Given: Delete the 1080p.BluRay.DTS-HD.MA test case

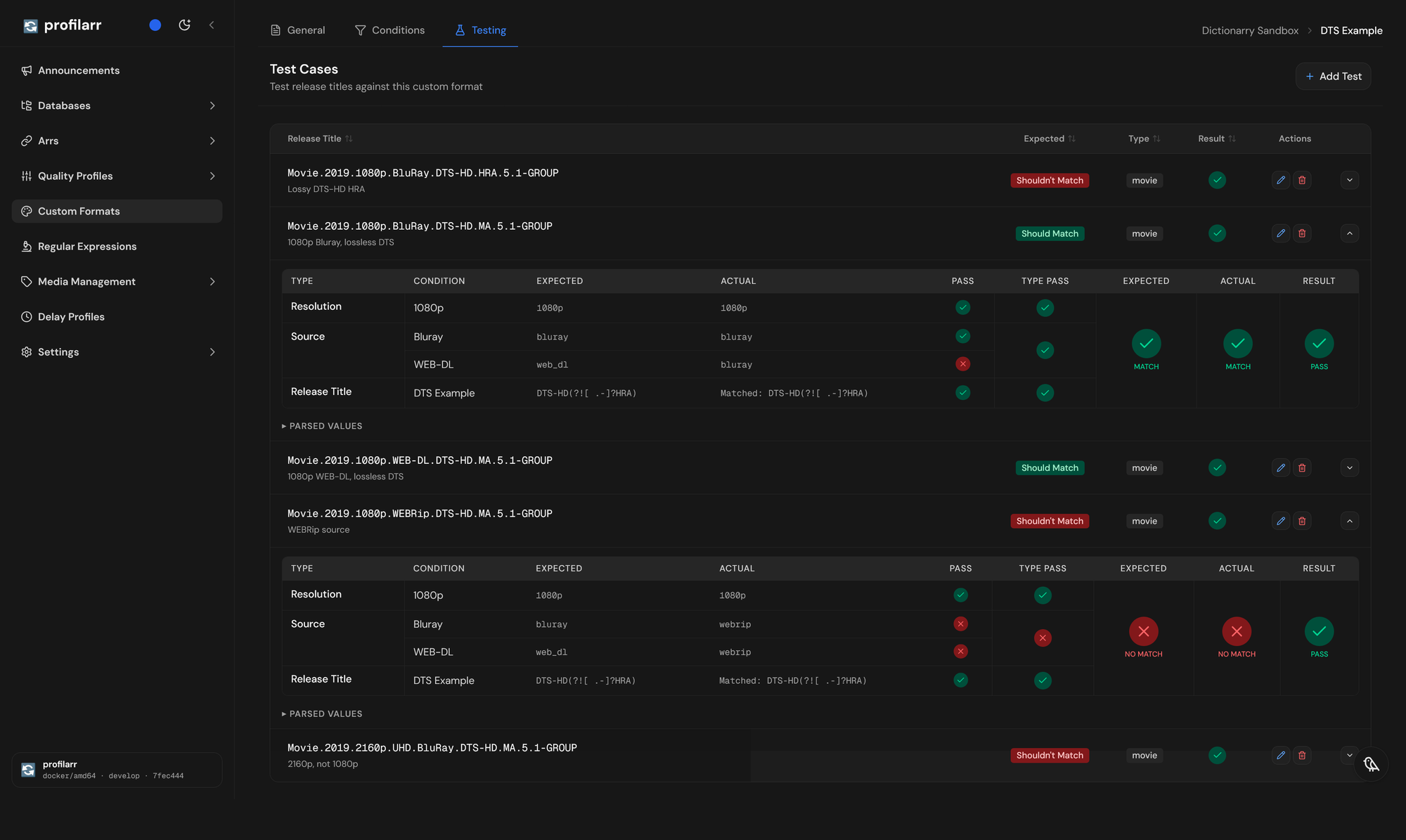Looking at the screenshot, I should (1302, 233).
